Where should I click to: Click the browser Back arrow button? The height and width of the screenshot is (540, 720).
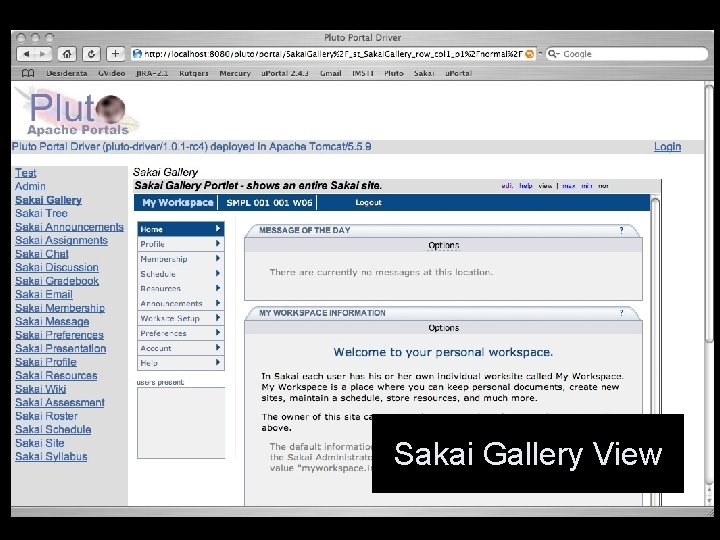(x=26, y=54)
